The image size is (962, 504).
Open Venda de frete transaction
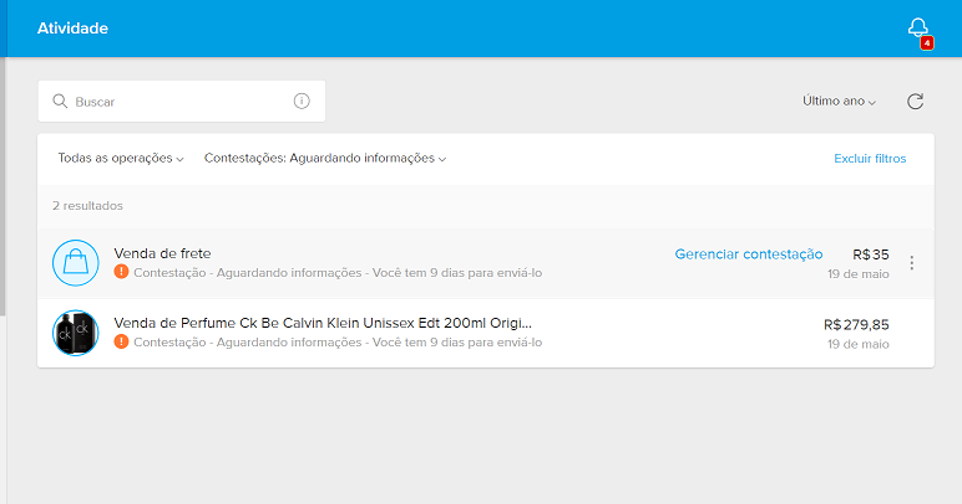coord(162,254)
